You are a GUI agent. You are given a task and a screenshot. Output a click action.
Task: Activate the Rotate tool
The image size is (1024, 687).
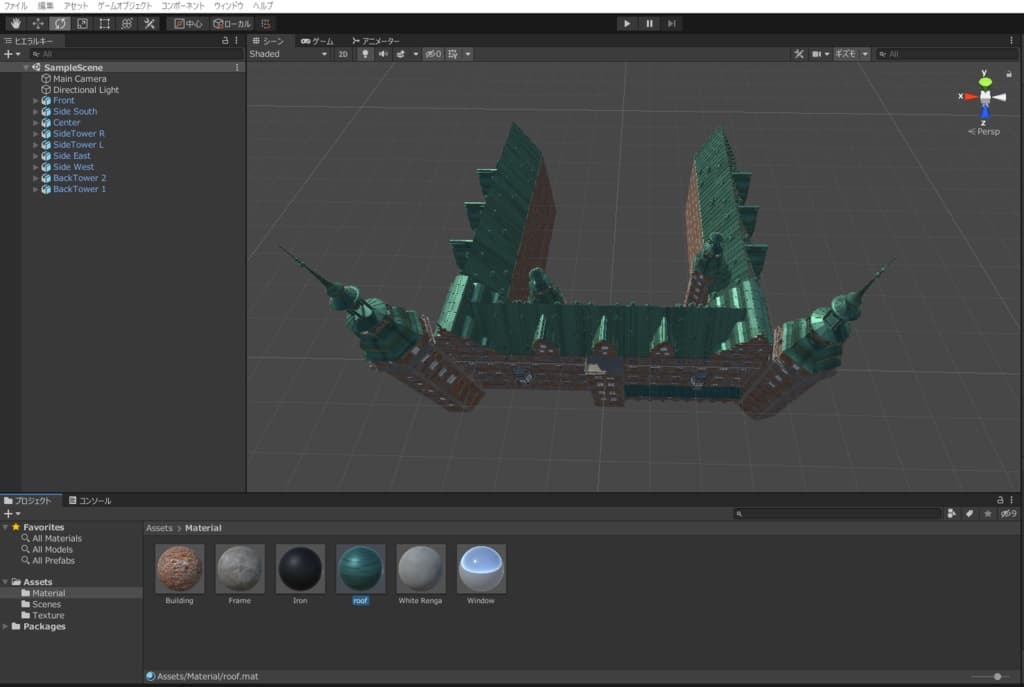coord(60,23)
